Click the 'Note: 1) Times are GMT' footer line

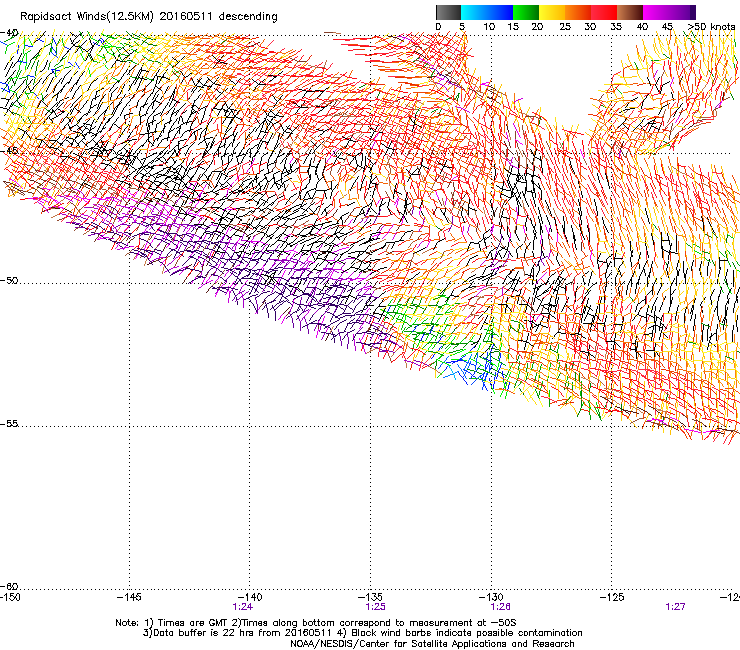pos(316,623)
